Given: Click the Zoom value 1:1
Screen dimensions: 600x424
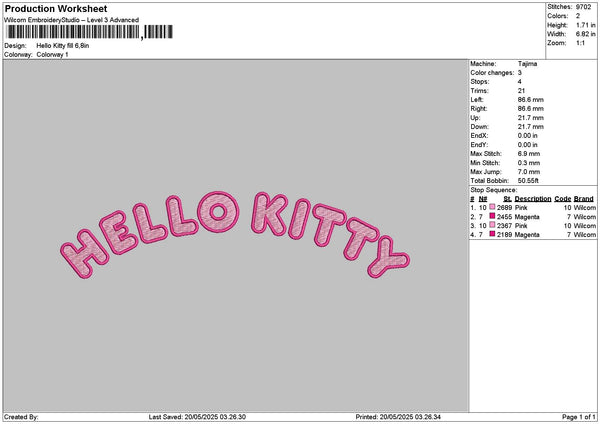Looking at the screenshot, I should [x=580, y=43].
